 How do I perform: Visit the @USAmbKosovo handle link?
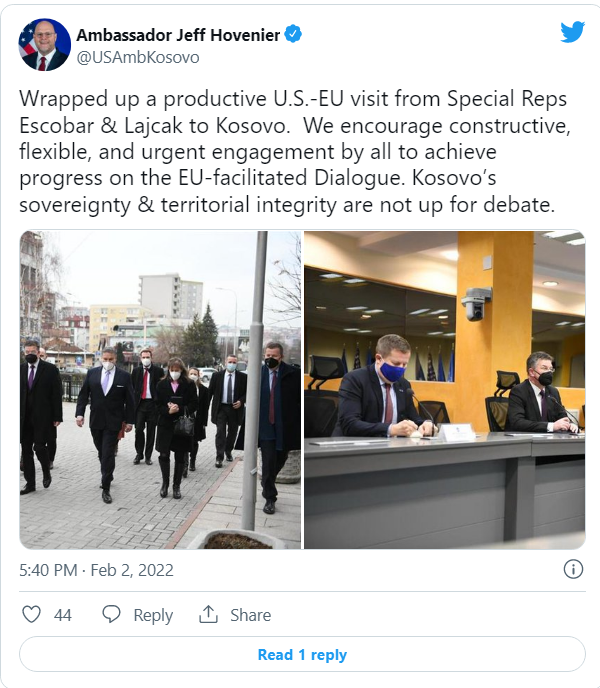pos(138,58)
